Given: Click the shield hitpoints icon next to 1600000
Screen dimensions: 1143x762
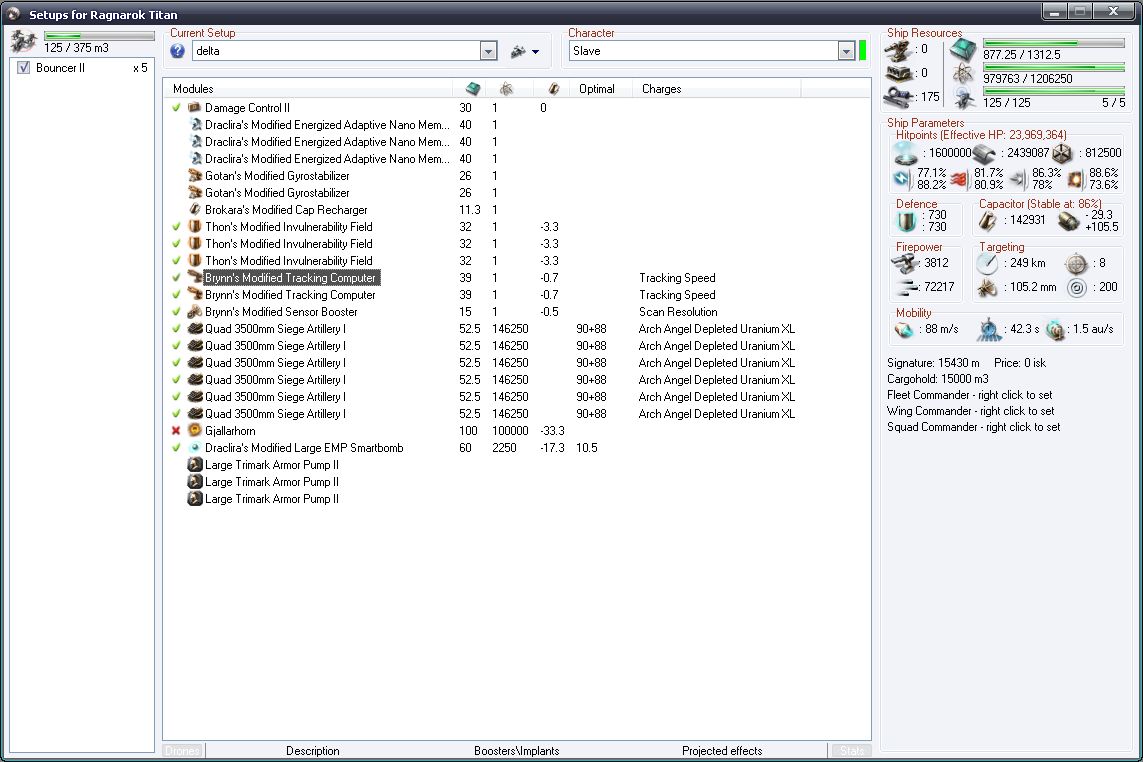Looking at the screenshot, I should (x=906, y=153).
